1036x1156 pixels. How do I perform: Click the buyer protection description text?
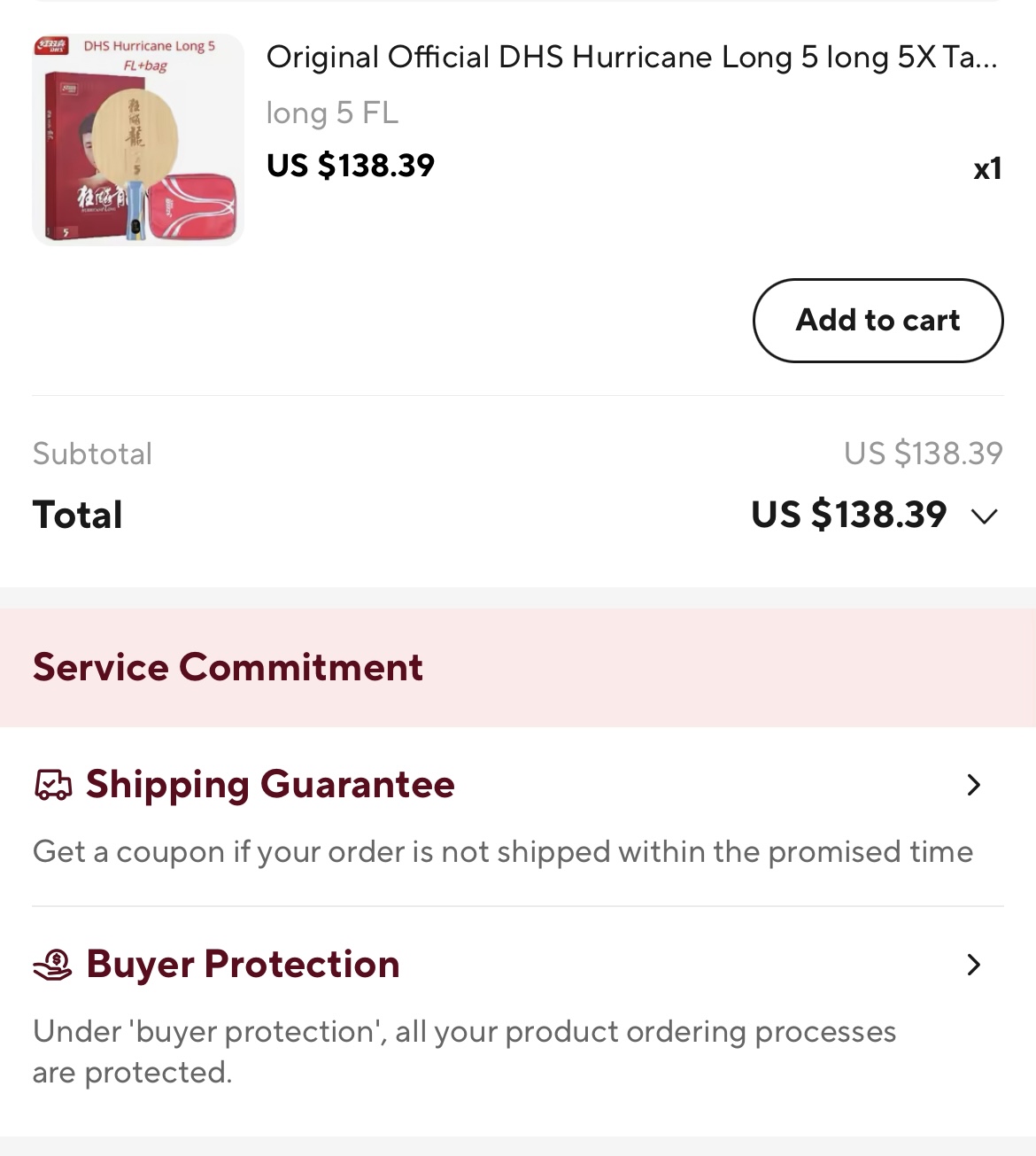click(x=465, y=1052)
